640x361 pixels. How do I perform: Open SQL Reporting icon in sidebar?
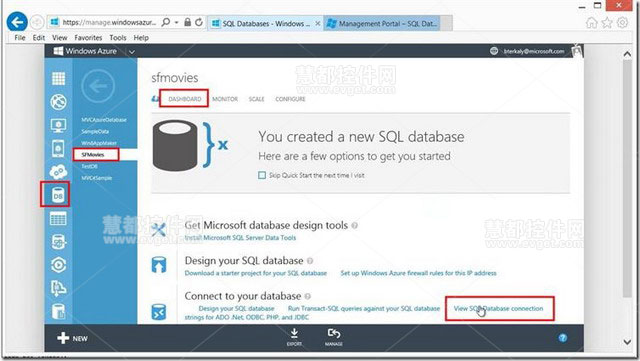coord(58,242)
